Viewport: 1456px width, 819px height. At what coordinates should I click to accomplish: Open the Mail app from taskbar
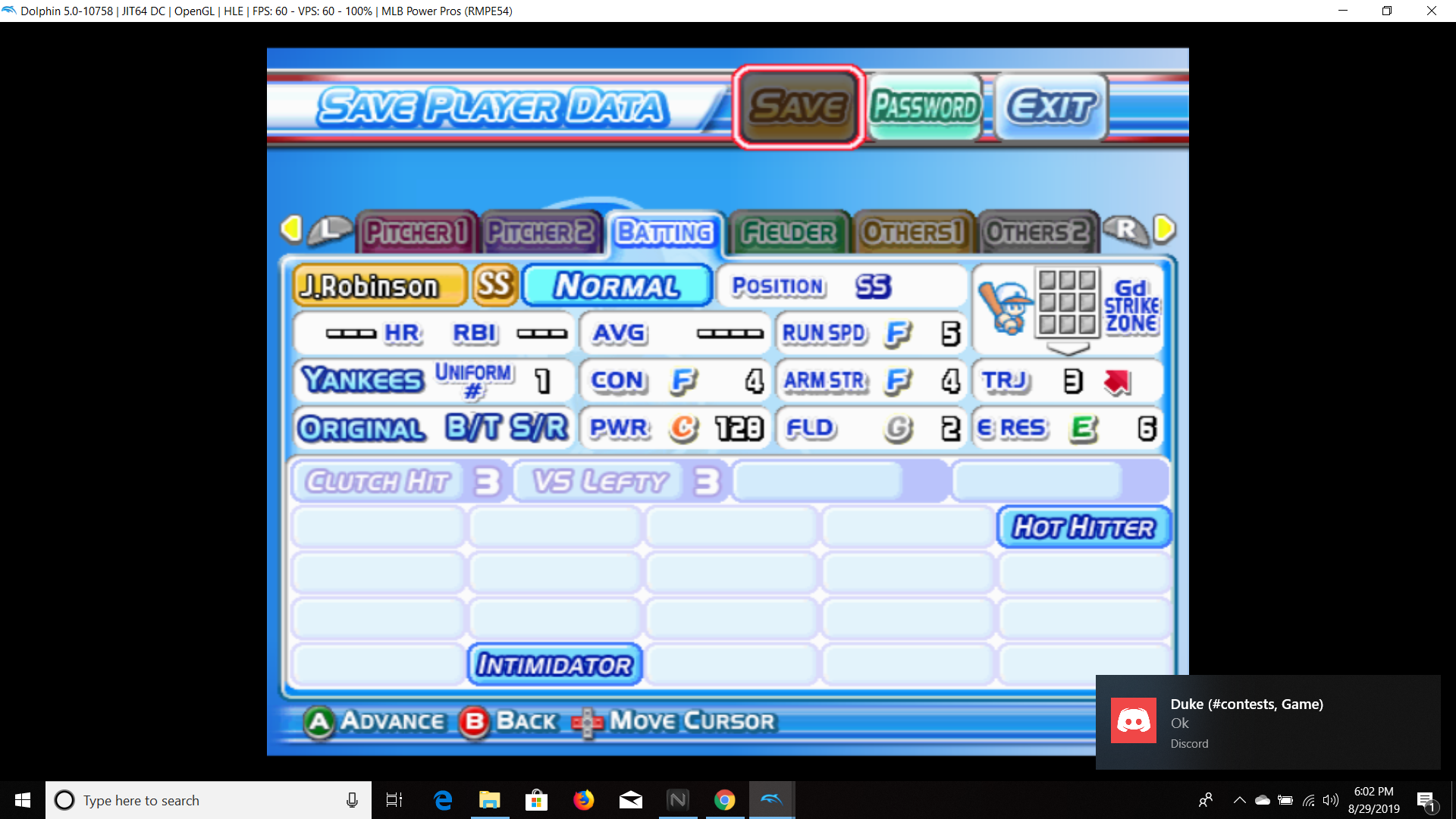(631, 800)
